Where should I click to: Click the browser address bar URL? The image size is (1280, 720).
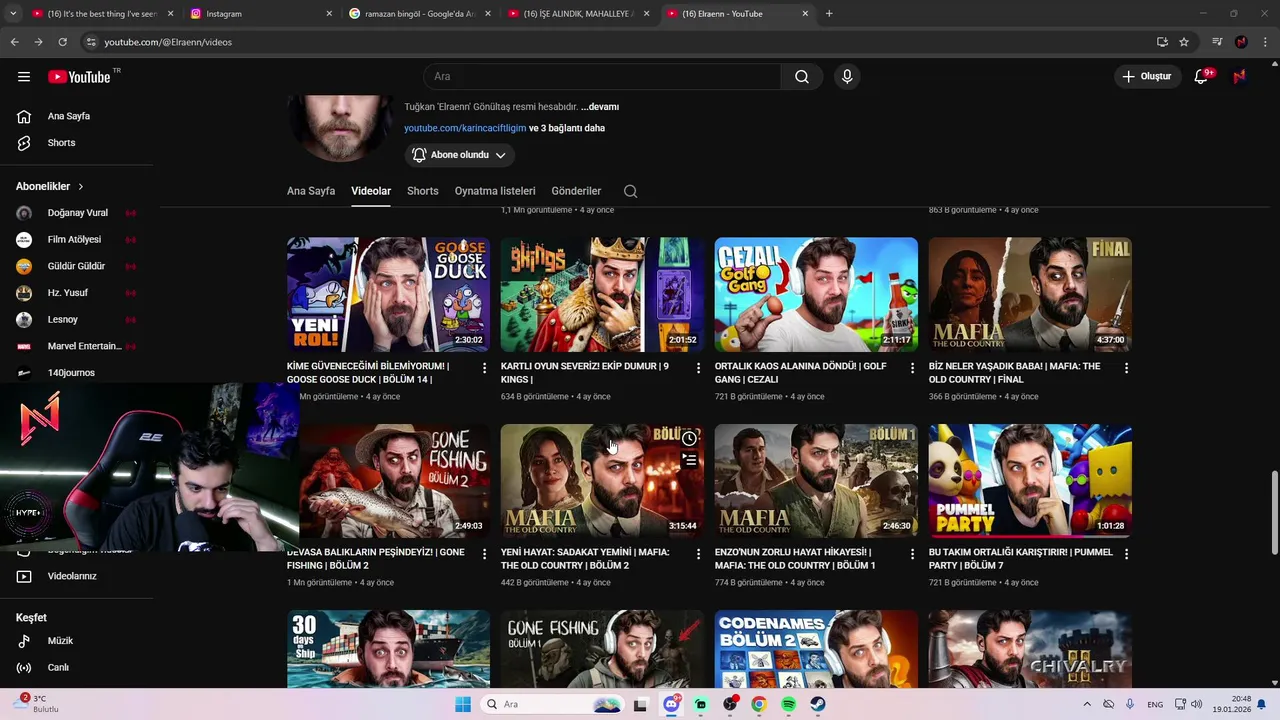pyautogui.click(x=168, y=42)
